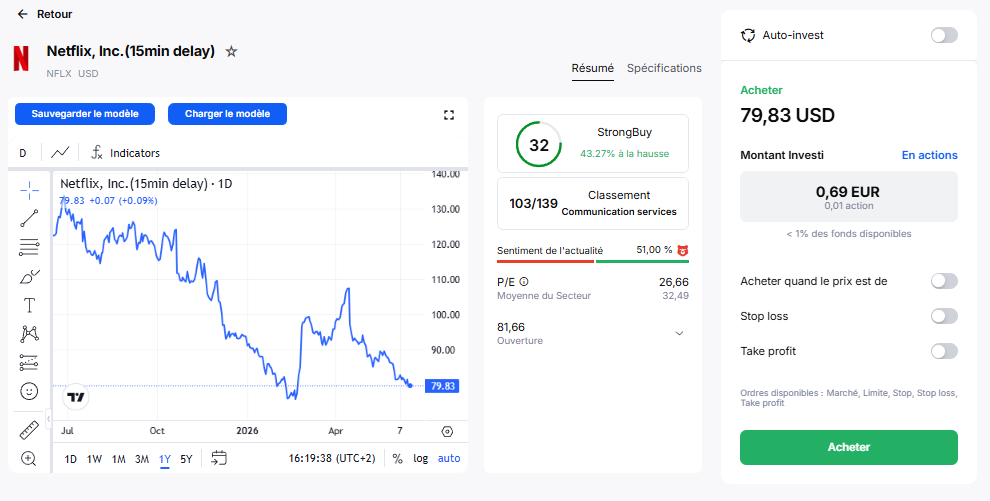Click the chart title Netflix 1D legend
The width and height of the screenshot is (990, 501).
pyautogui.click(x=146, y=184)
